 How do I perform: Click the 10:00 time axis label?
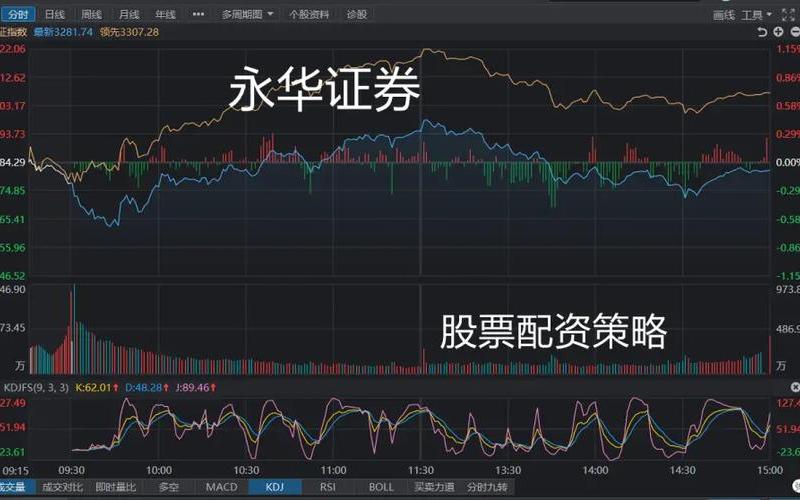[159, 470]
